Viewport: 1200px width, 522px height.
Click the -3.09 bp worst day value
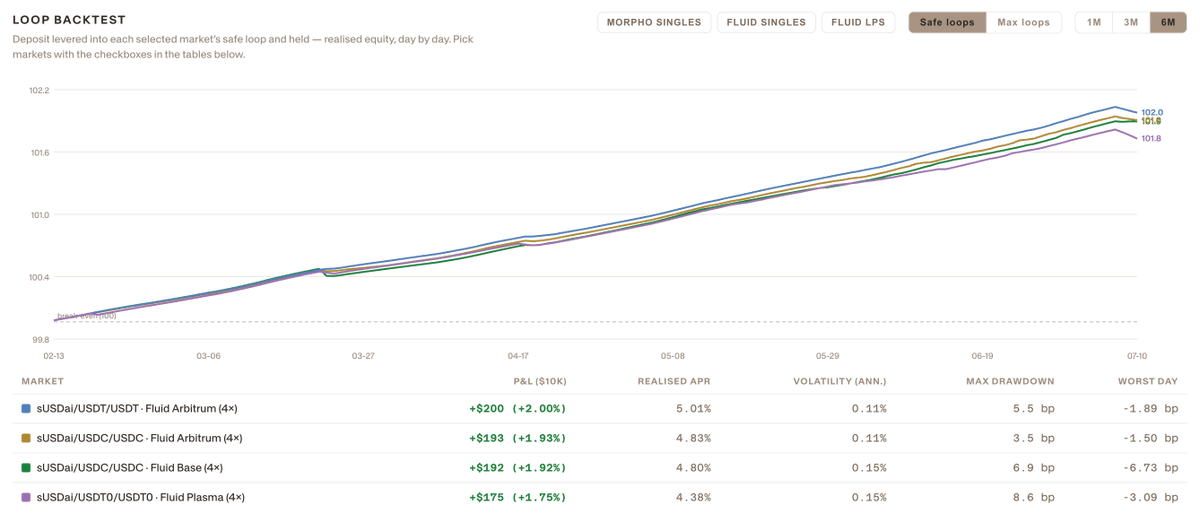[1150, 497]
